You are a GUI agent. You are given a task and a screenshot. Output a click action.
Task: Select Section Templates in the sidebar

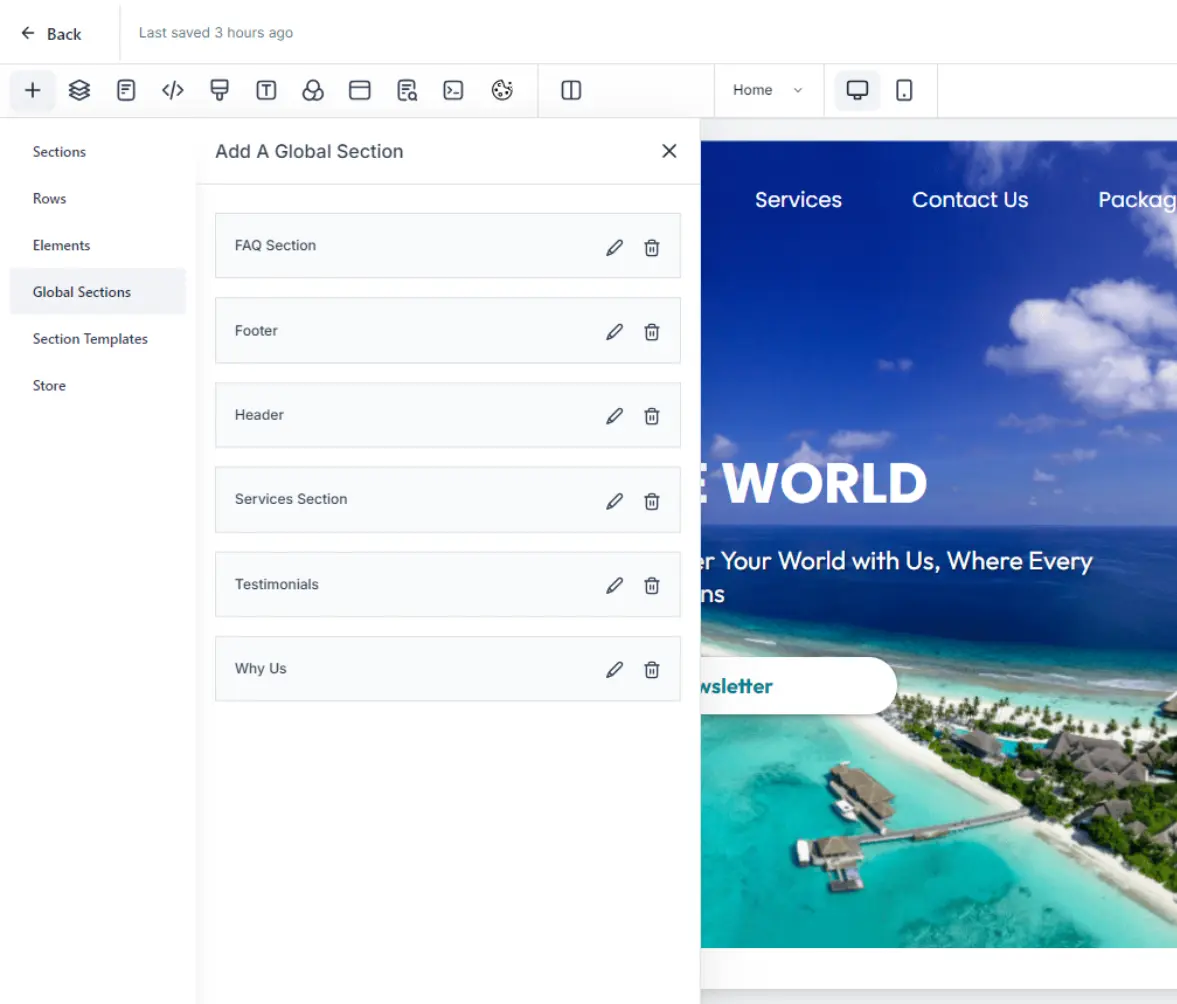90,339
